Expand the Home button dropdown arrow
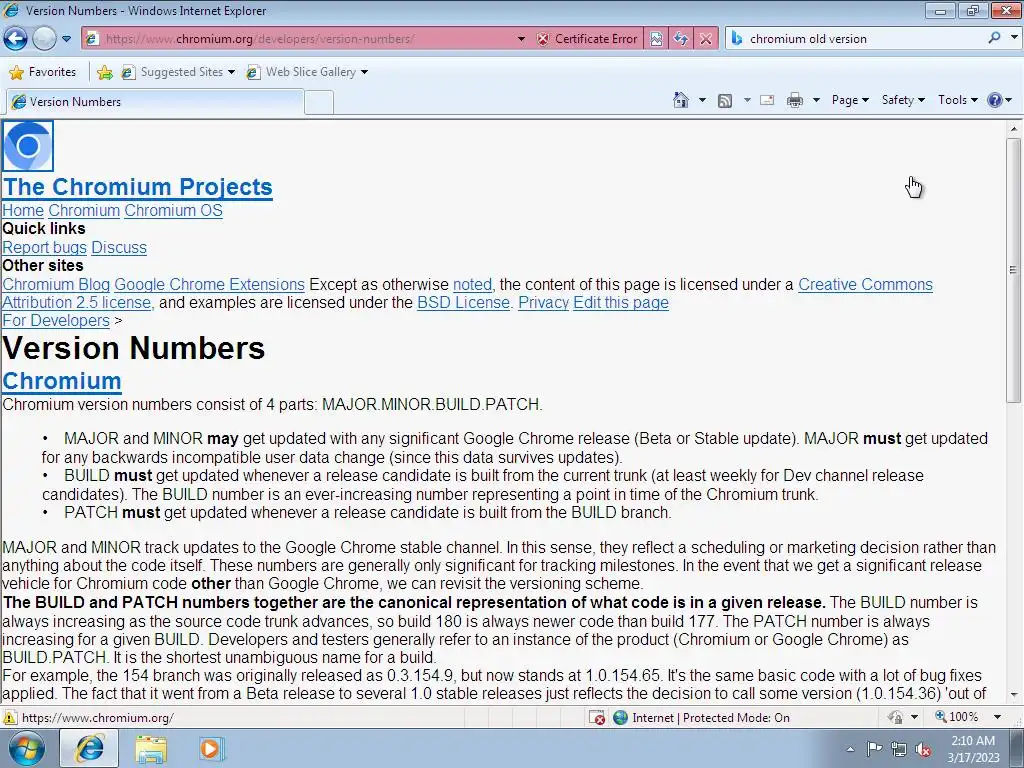This screenshot has width=1024, height=768. [x=702, y=100]
